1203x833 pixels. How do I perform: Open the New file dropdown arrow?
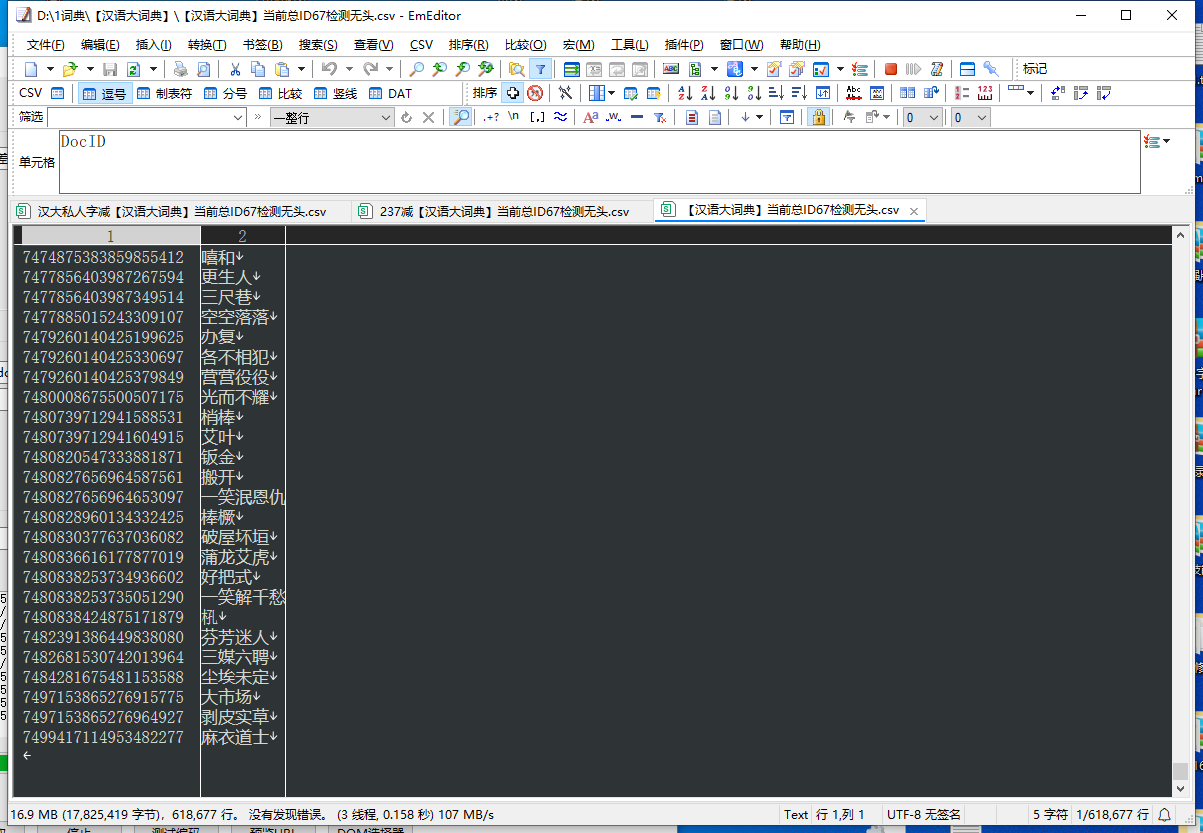48,69
